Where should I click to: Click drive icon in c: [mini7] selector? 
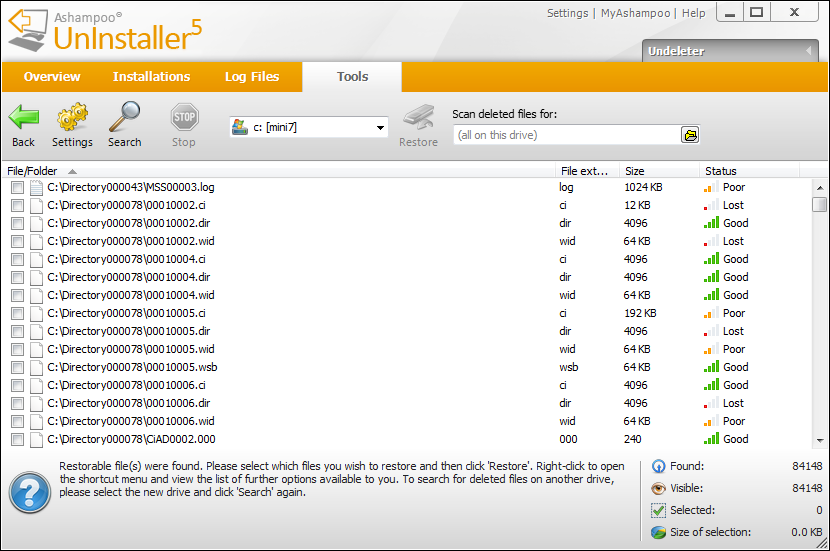(x=240, y=127)
